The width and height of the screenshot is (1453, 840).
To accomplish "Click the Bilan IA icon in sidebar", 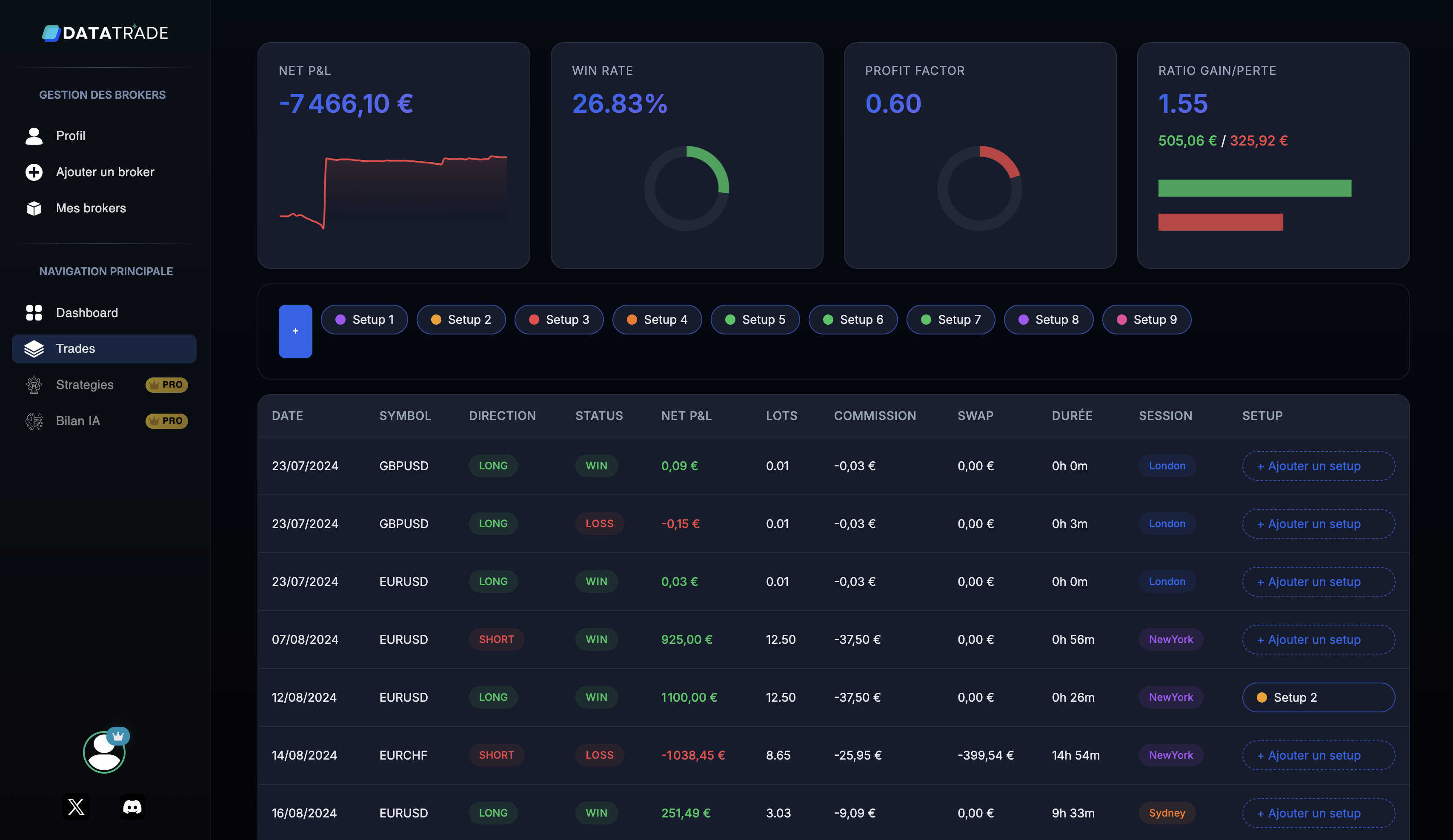I will point(35,420).
